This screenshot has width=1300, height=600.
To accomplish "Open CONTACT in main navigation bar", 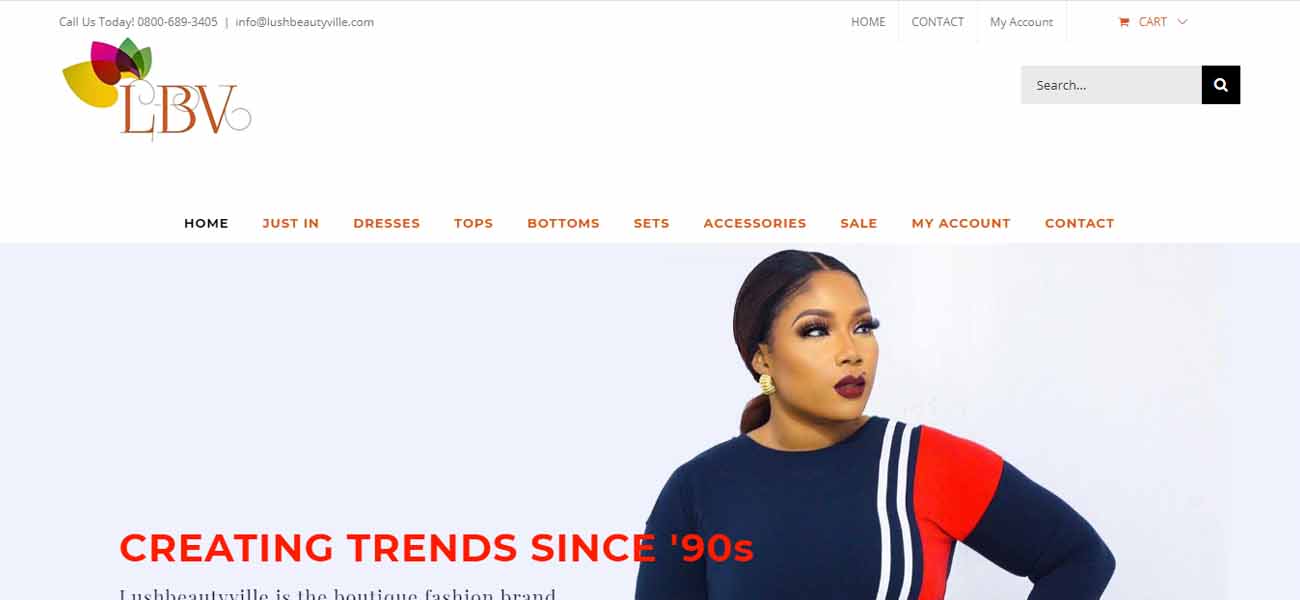I will pyautogui.click(x=1079, y=223).
